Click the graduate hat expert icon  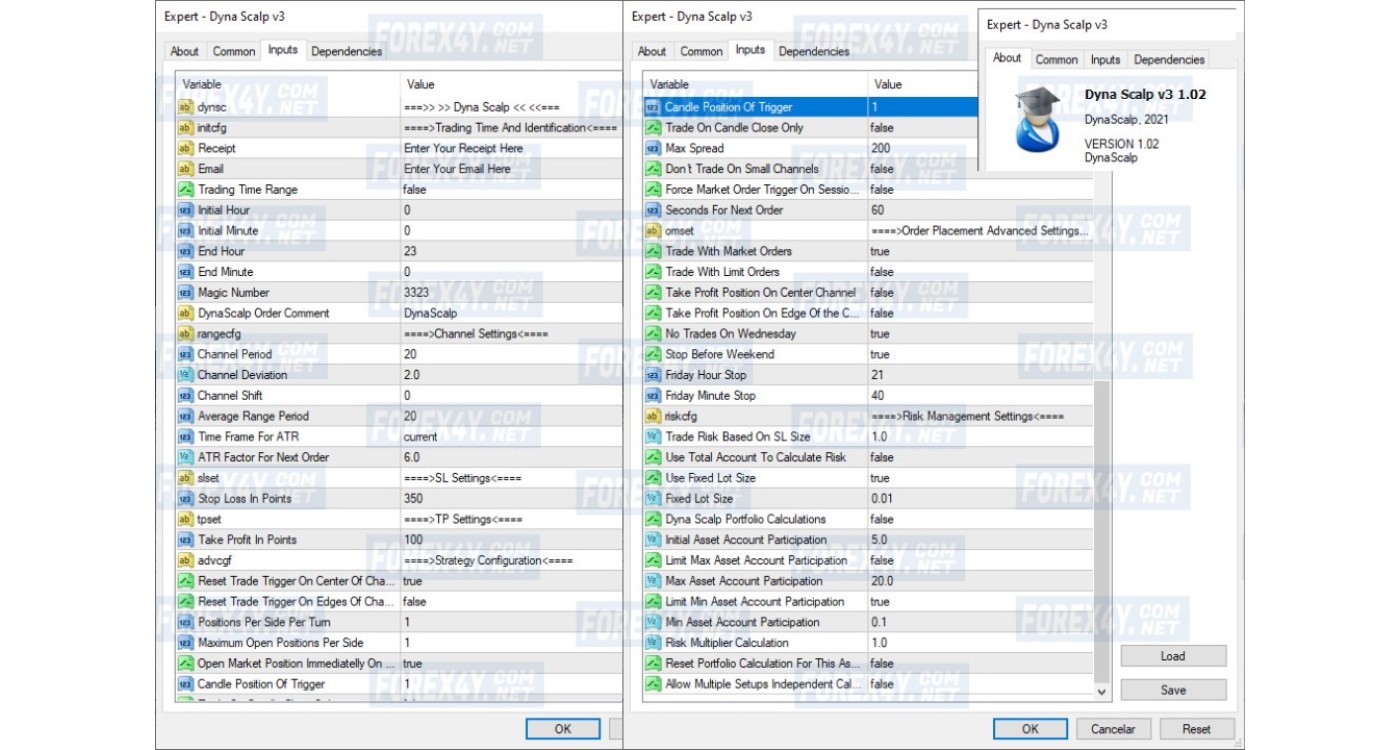tap(1037, 118)
